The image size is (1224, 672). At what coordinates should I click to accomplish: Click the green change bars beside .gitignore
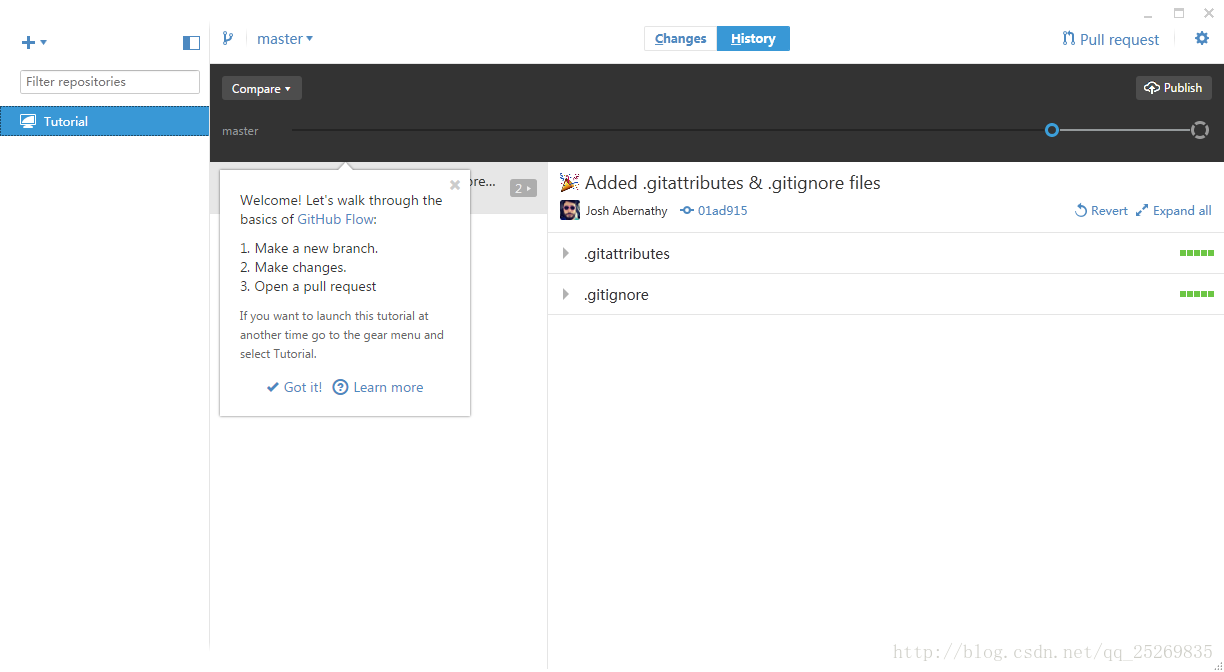pyautogui.click(x=1197, y=295)
